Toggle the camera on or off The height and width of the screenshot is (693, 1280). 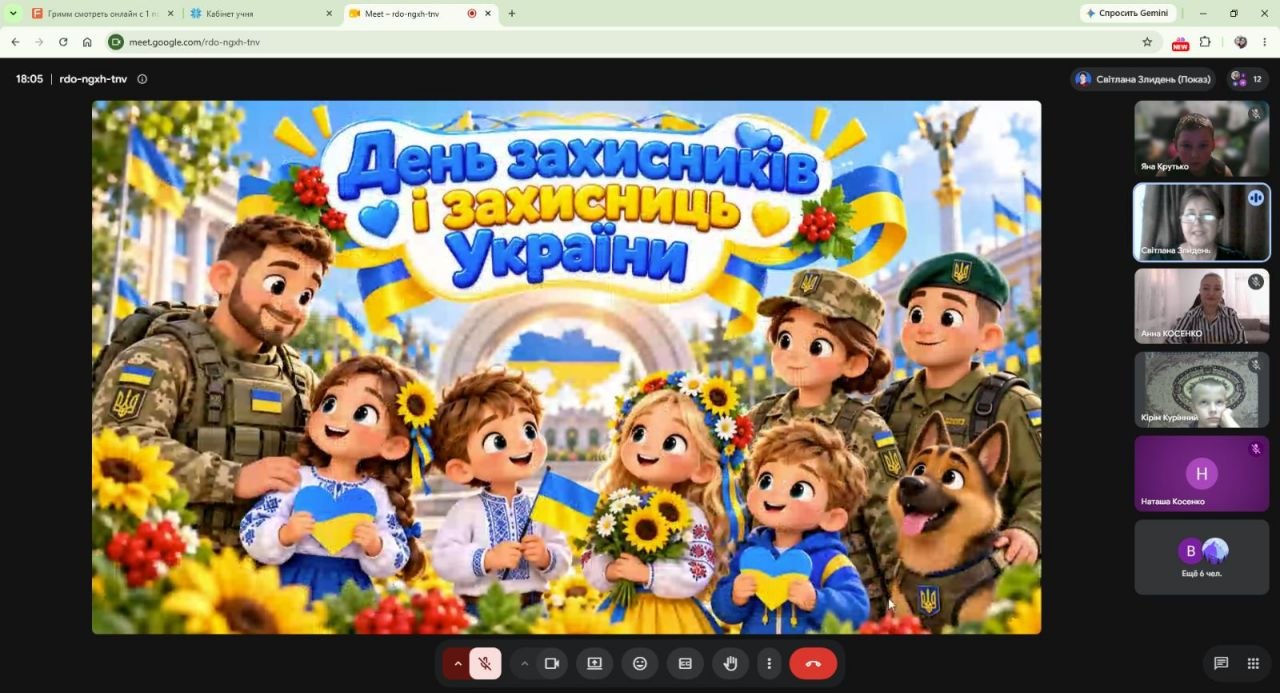tap(551, 663)
